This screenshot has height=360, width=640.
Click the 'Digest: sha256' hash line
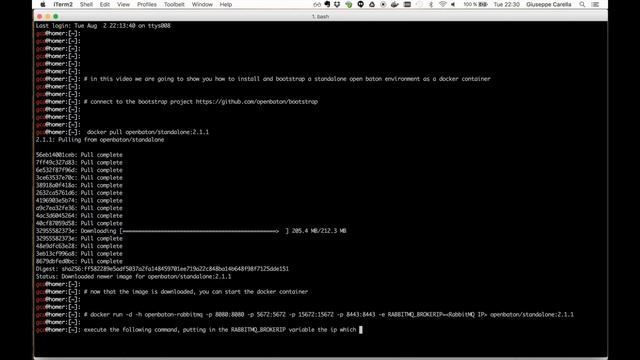pos(162,269)
